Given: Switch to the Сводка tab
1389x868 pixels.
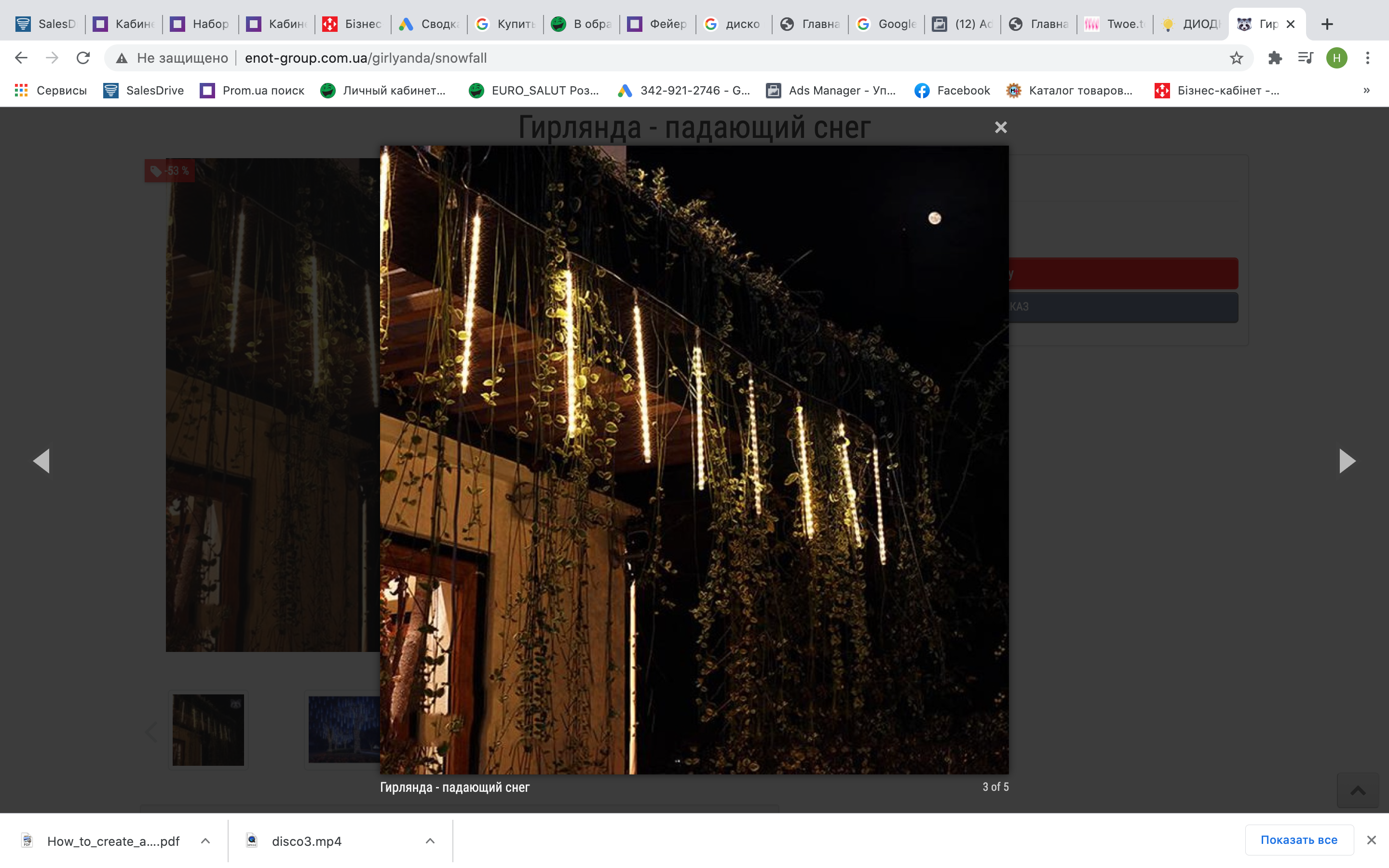Looking at the screenshot, I should coord(429,24).
